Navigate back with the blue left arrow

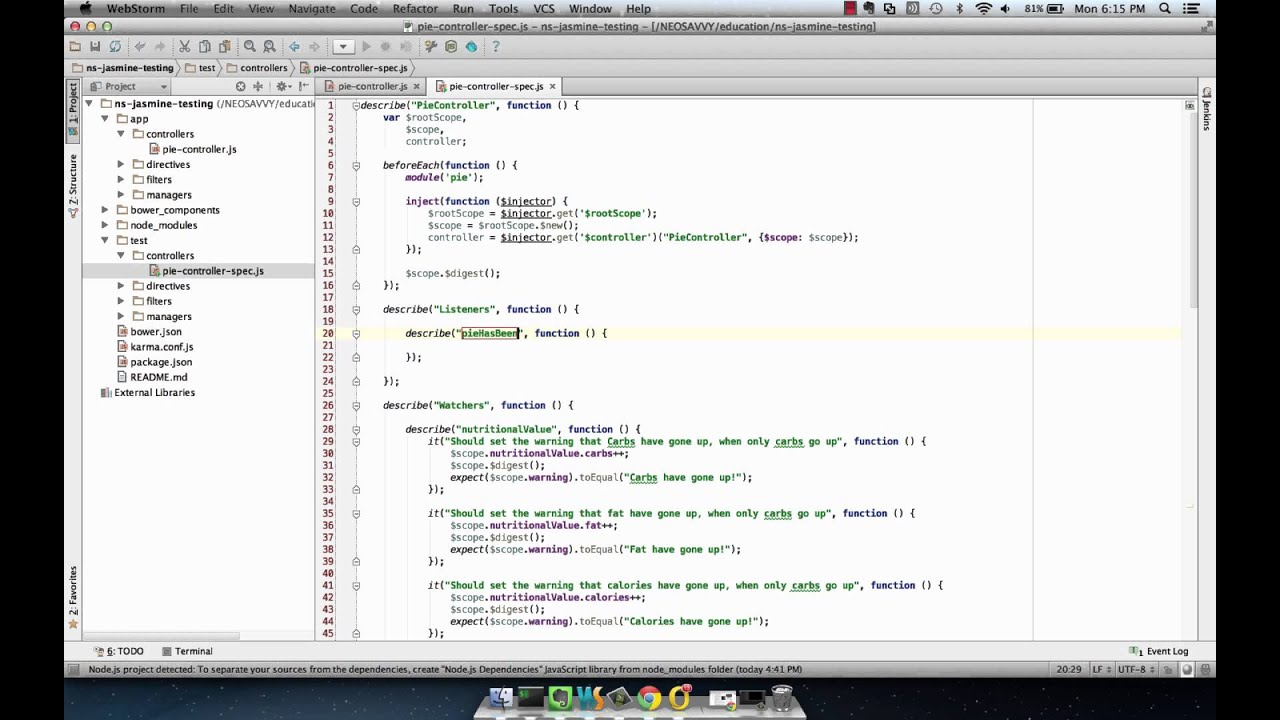pyautogui.click(x=294, y=47)
